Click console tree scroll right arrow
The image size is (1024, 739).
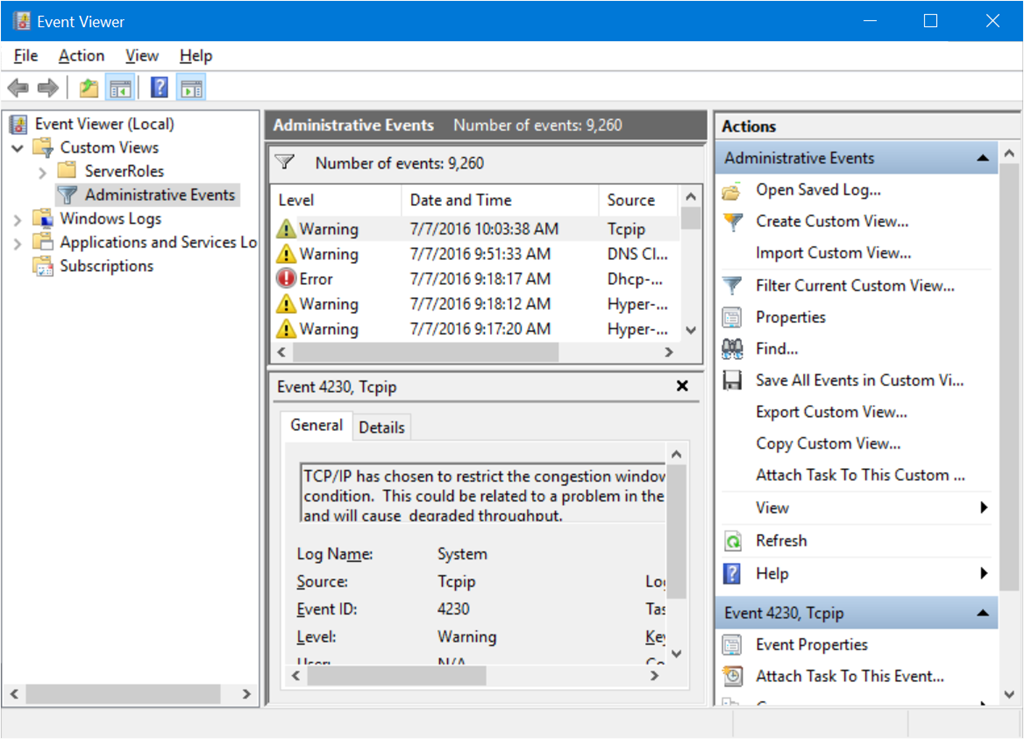(x=246, y=694)
